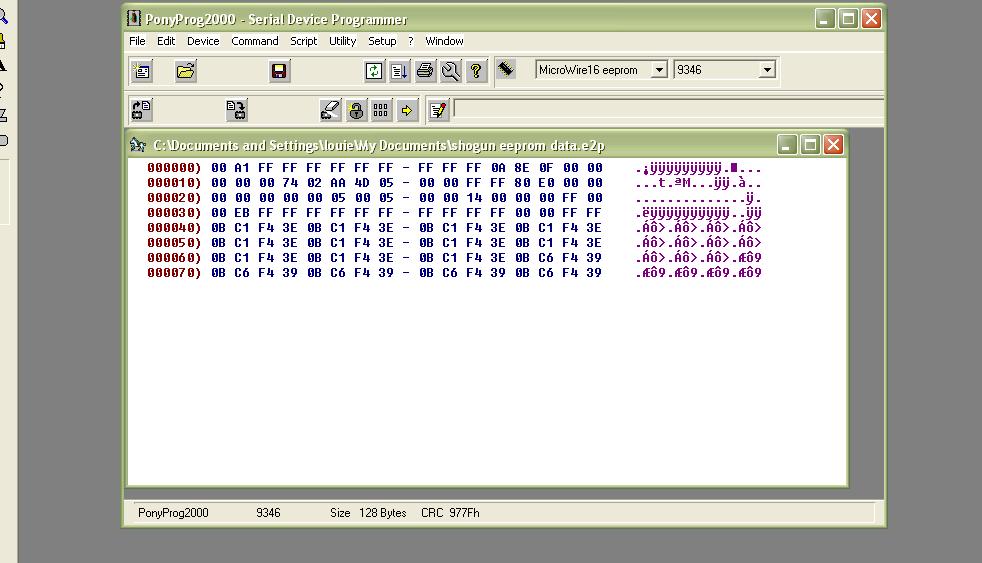Open the Window menu
The height and width of the screenshot is (563, 982).
click(444, 41)
